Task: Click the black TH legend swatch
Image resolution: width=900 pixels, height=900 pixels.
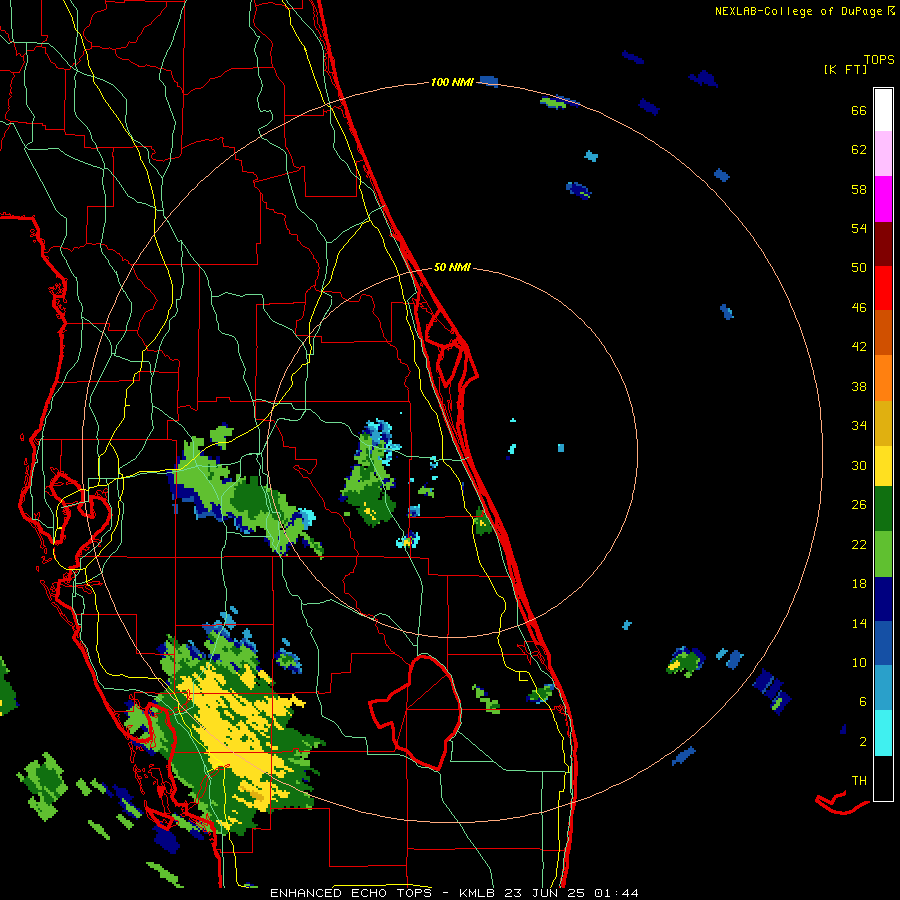Action: 883,778
